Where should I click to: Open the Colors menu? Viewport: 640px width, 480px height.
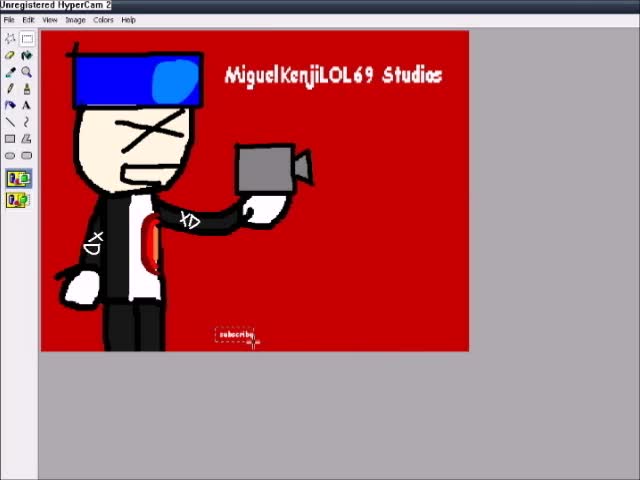coord(103,20)
